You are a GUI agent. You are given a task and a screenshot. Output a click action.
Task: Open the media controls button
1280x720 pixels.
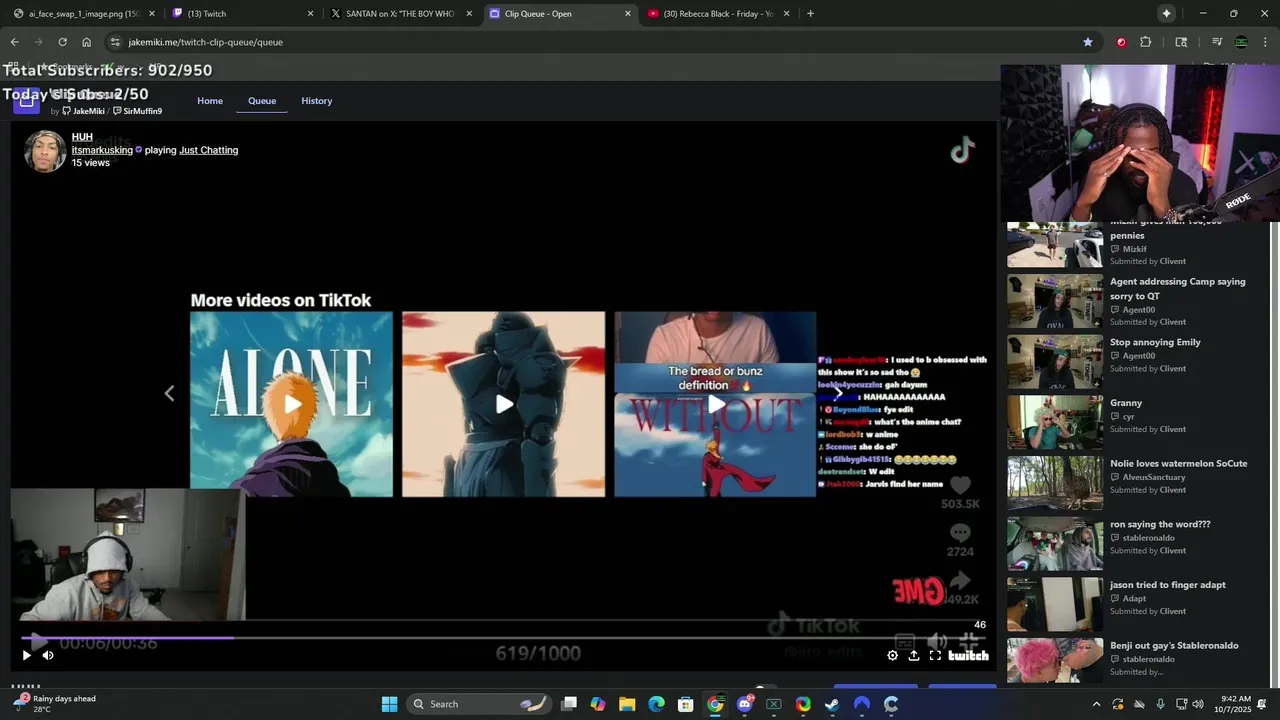[1217, 42]
